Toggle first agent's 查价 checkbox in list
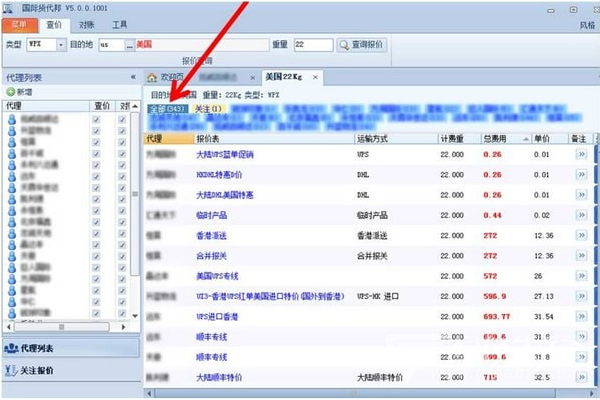The width and height of the screenshot is (600, 400). point(97,119)
